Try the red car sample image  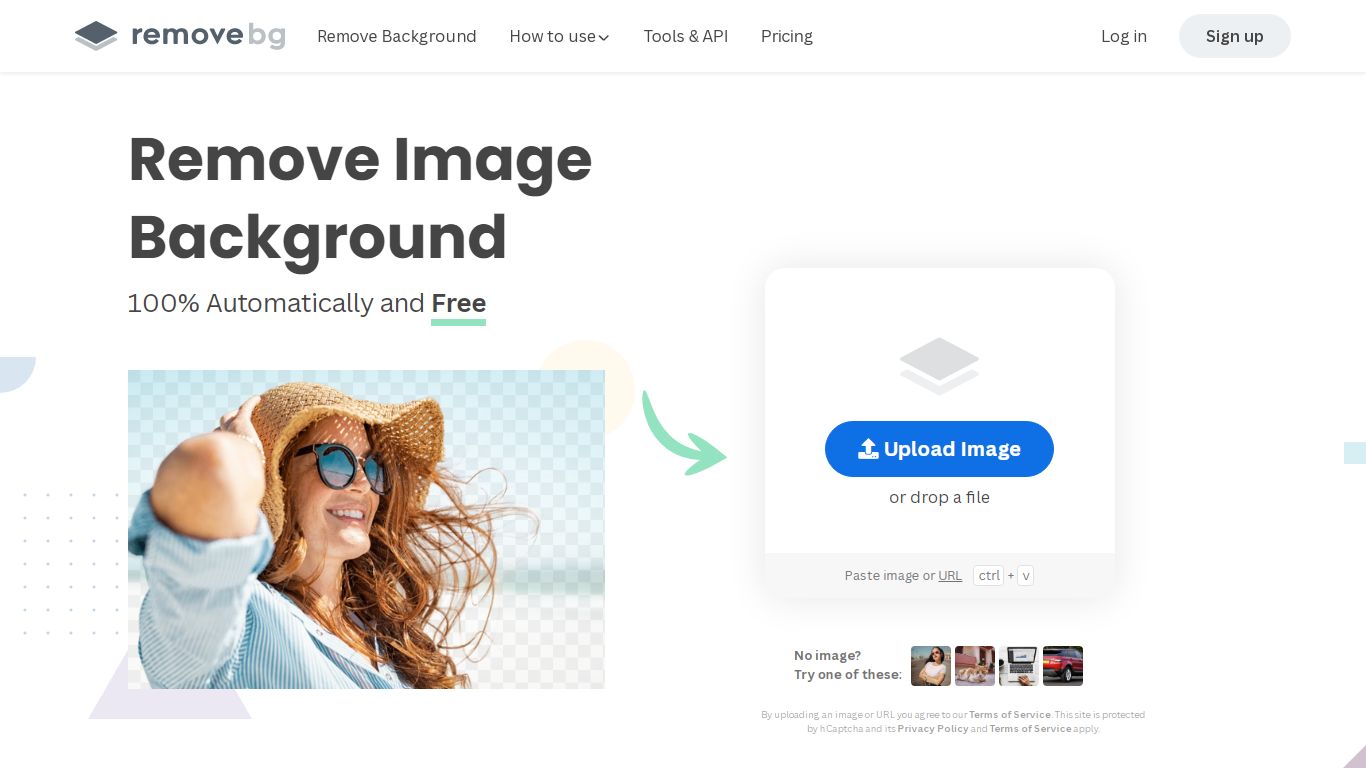[1063, 666]
